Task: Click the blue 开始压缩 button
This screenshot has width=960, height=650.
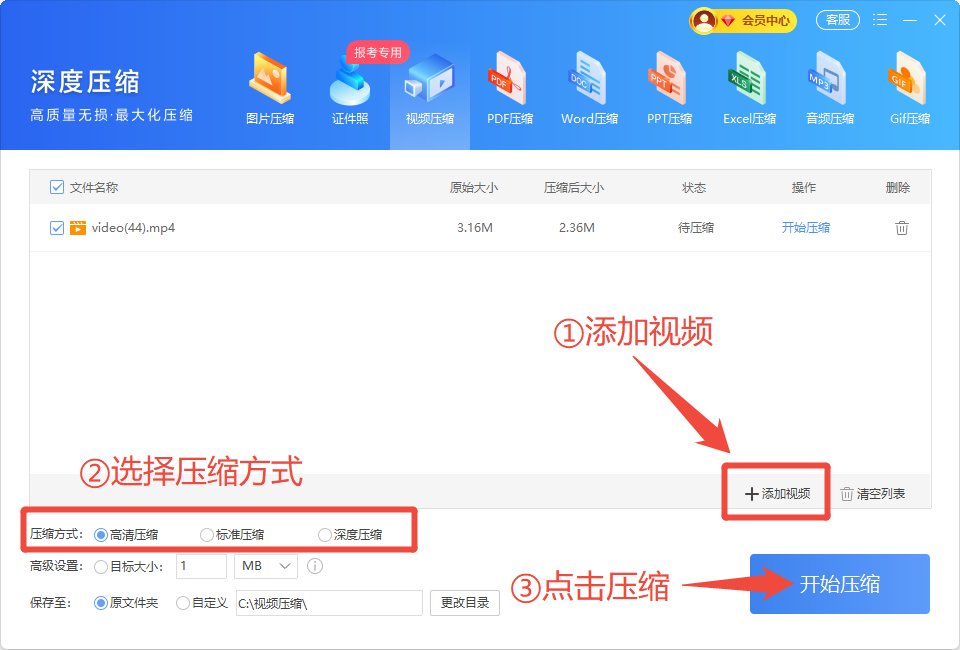Action: [x=839, y=584]
